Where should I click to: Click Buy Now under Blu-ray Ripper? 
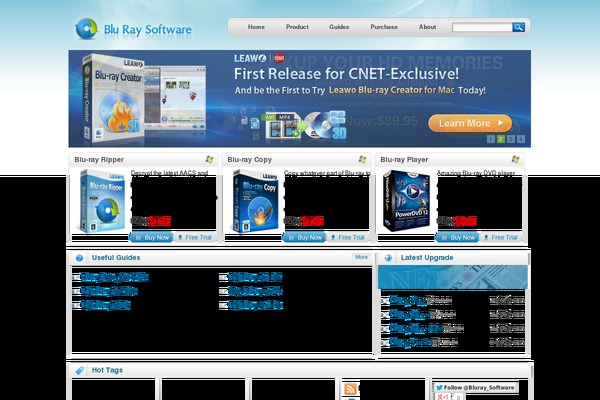[x=152, y=237]
